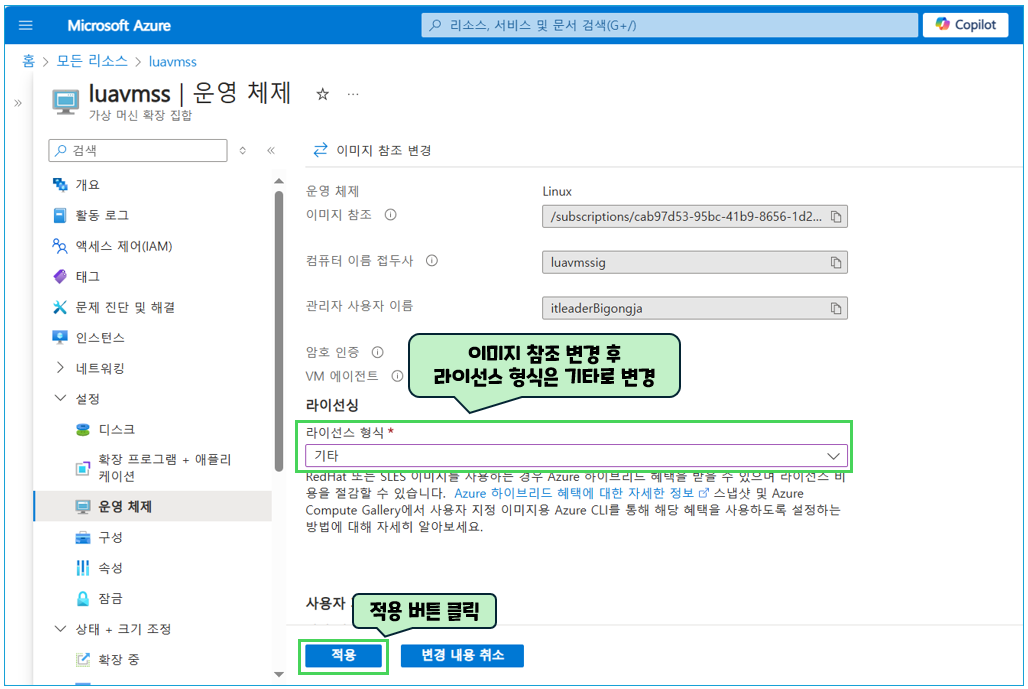Click the itleaderBigongja text field
The width and height of the screenshot is (1028, 689).
click(x=694, y=309)
